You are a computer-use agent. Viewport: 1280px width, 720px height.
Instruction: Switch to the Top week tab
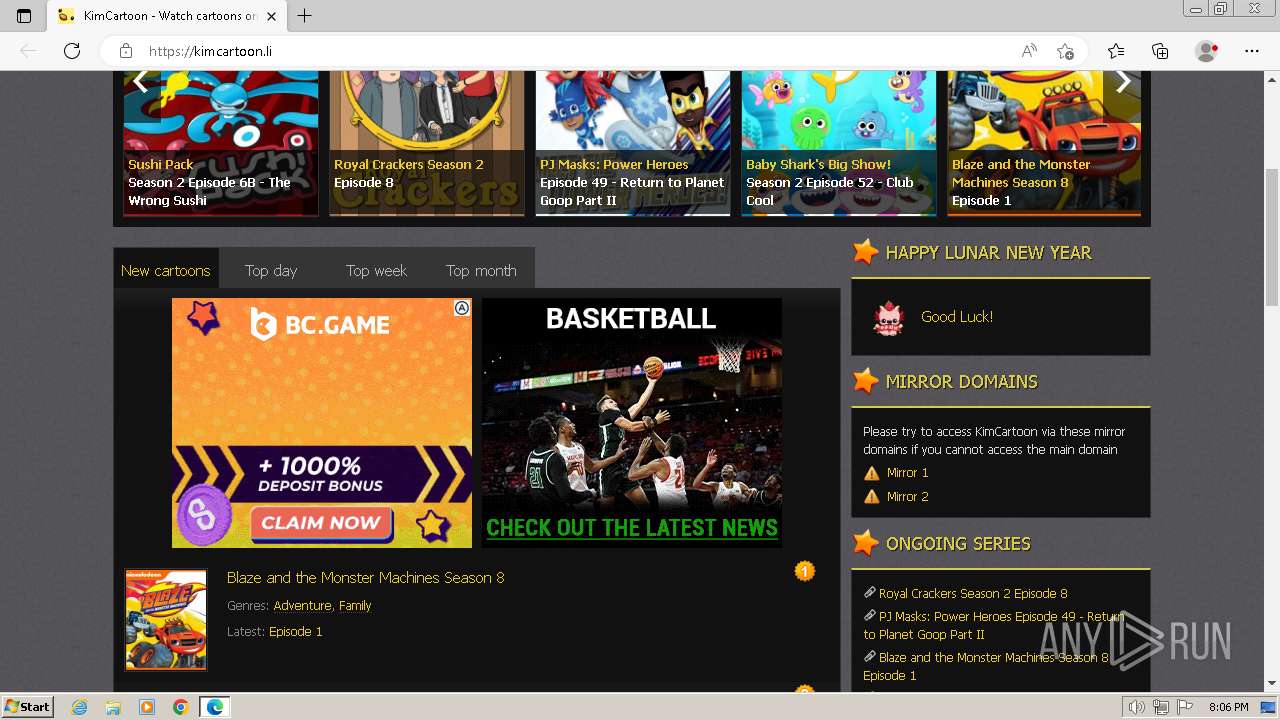(376, 270)
